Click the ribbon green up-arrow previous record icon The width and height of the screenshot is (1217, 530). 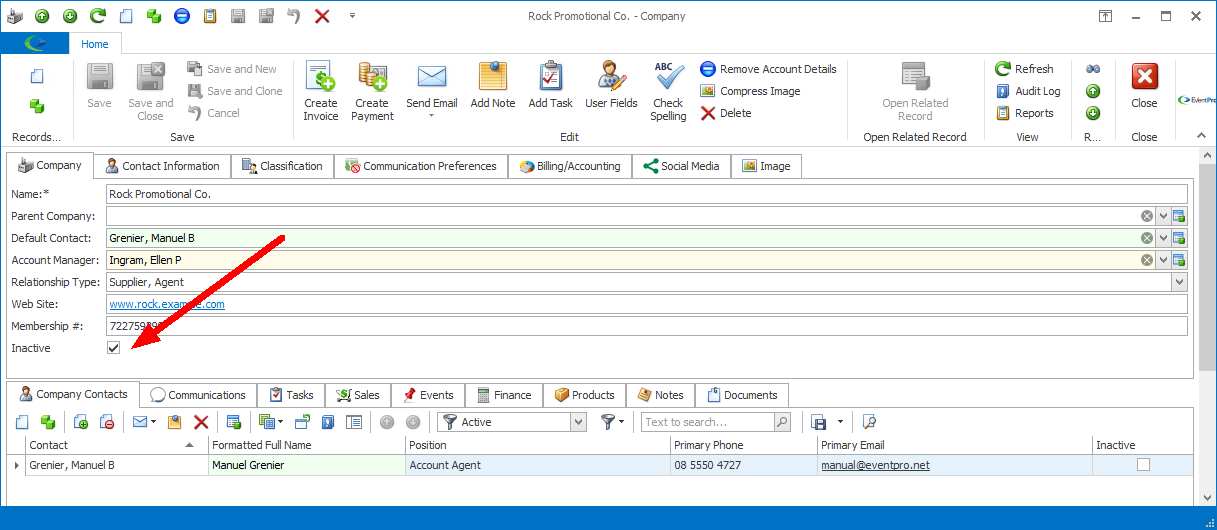coord(1093,91)
